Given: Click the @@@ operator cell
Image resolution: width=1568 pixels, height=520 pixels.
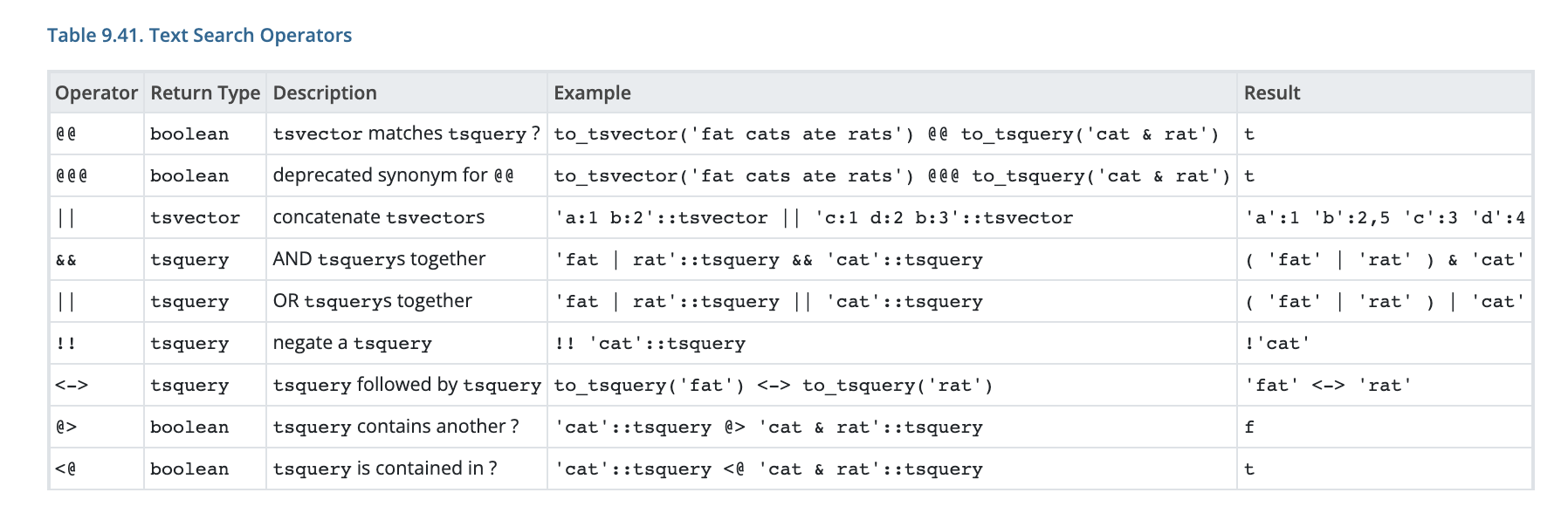Looking at the screenshot, I should [x=96, y=176].
